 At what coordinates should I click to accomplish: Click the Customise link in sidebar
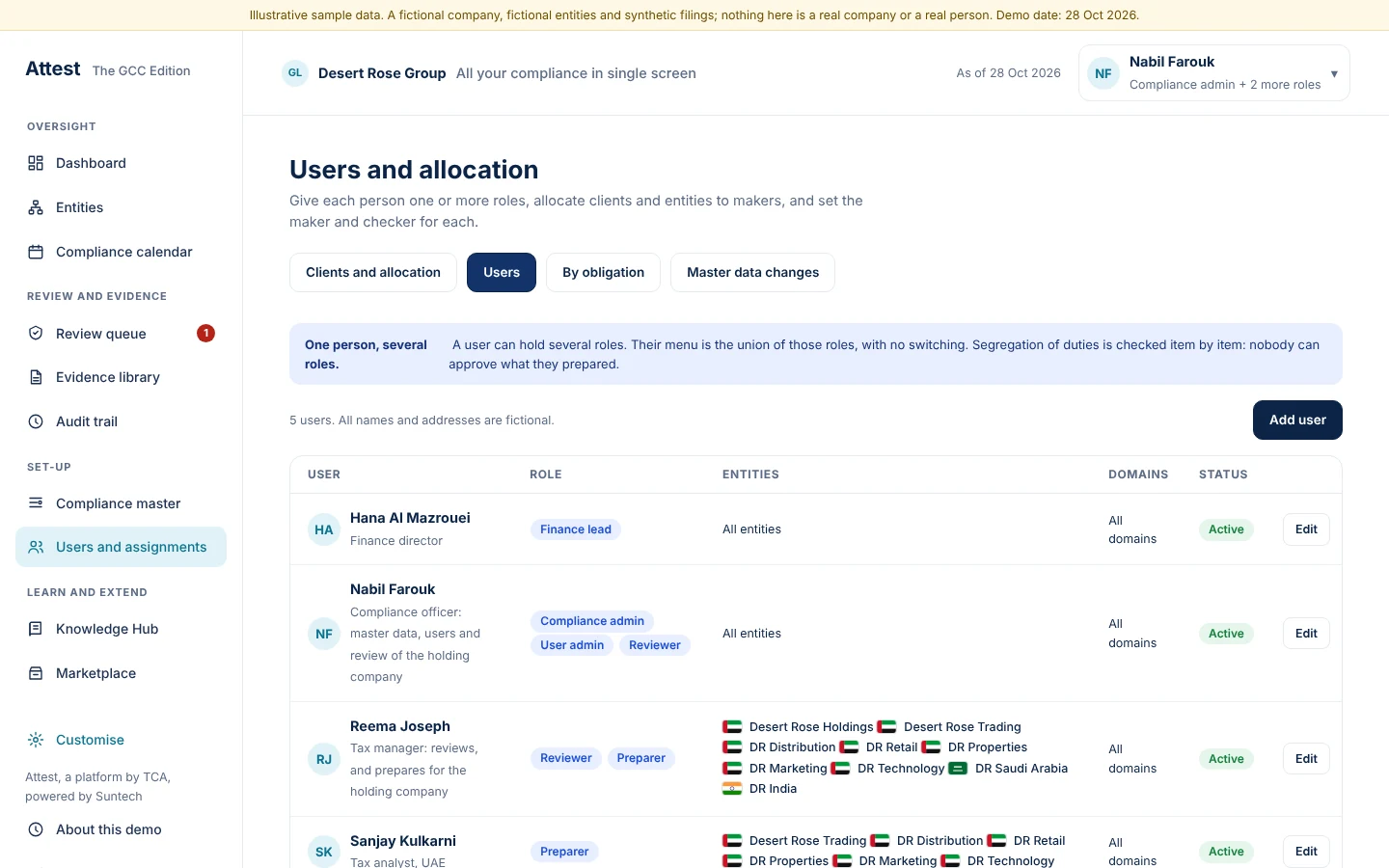90,740
